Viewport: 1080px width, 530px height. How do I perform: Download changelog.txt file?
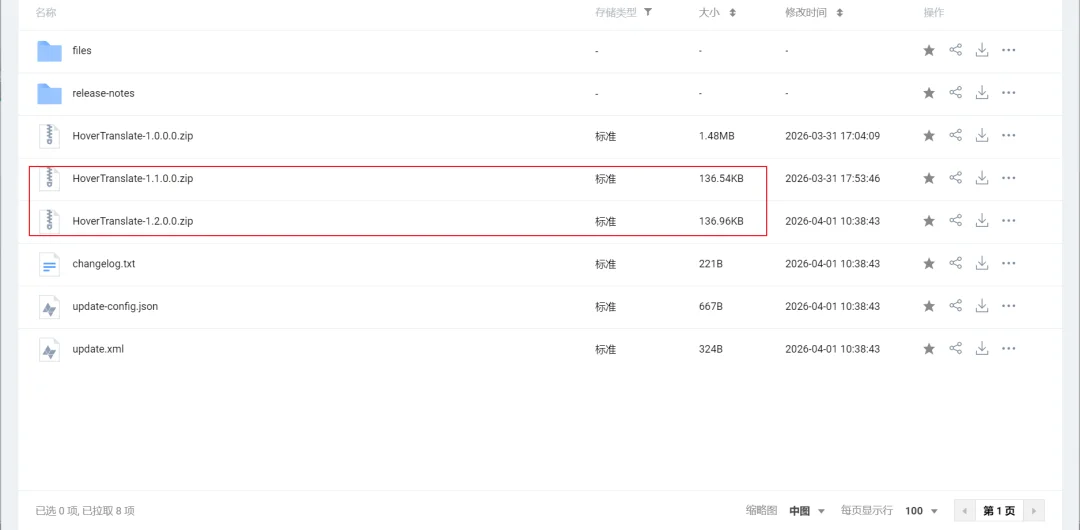click(982, 264)
